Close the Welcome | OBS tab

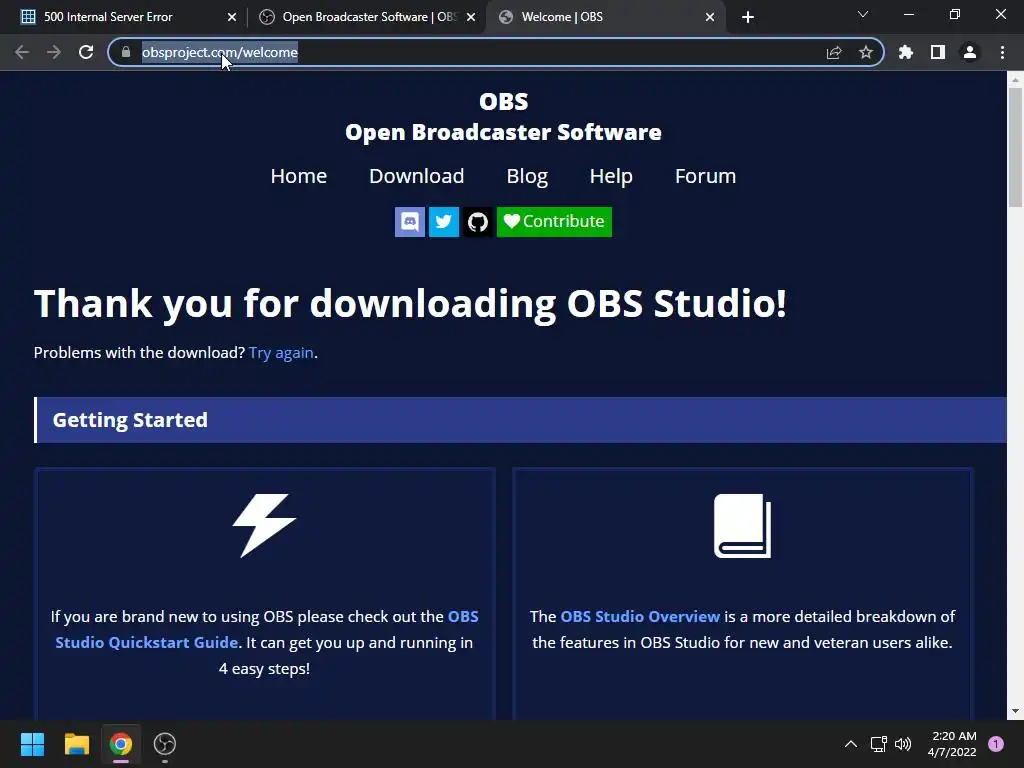710,17
